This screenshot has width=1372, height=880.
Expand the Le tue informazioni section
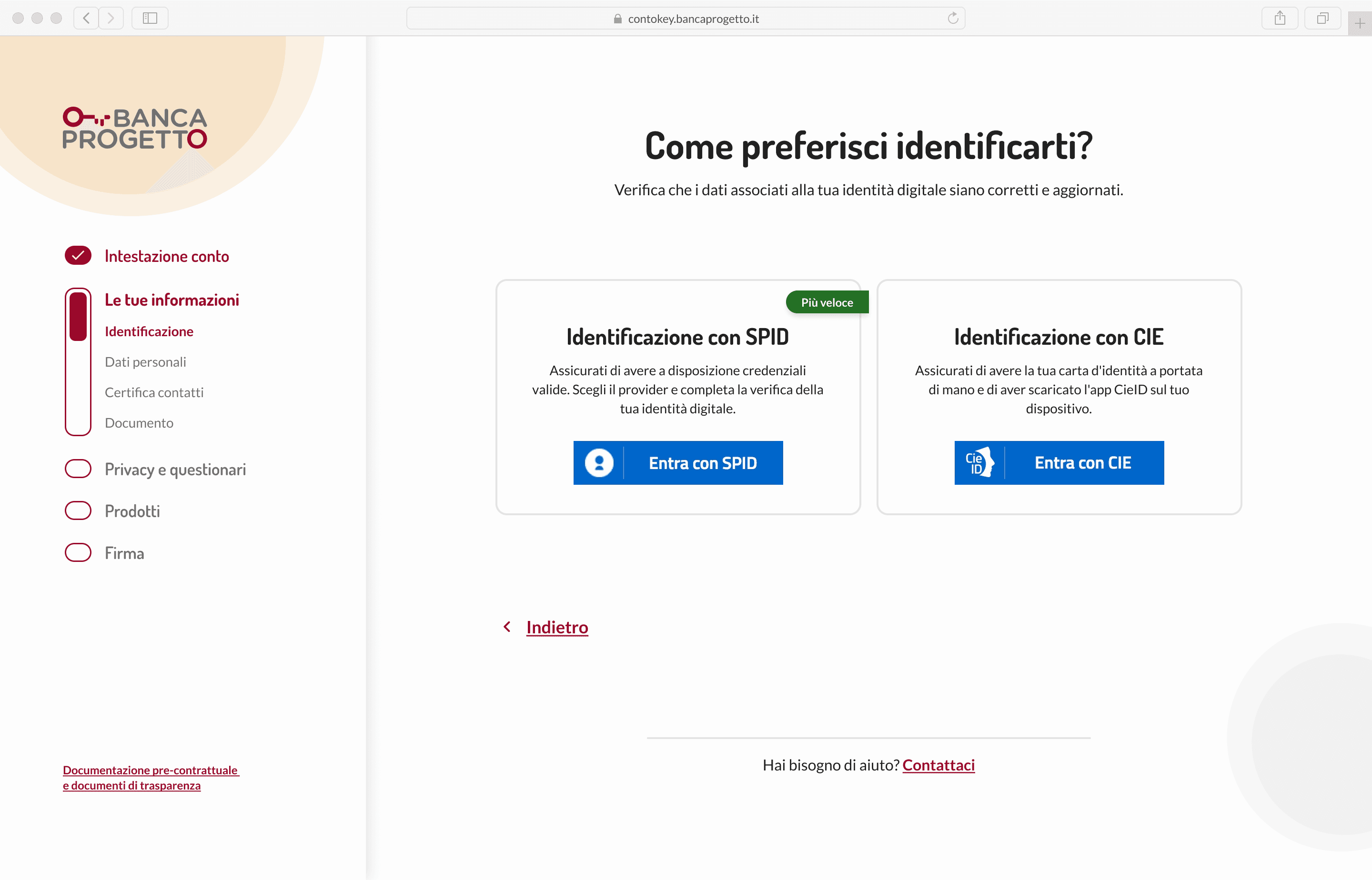point(171,300)
